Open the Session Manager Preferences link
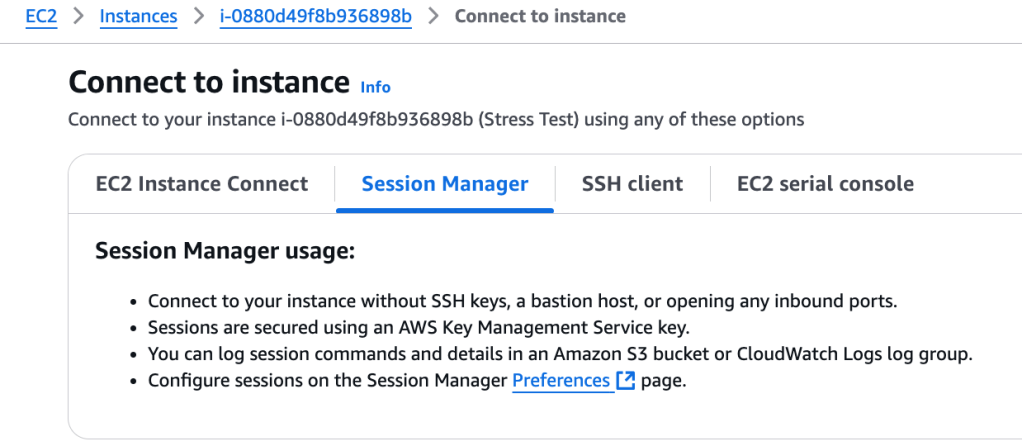1022x446 pixels. [561, 381]
